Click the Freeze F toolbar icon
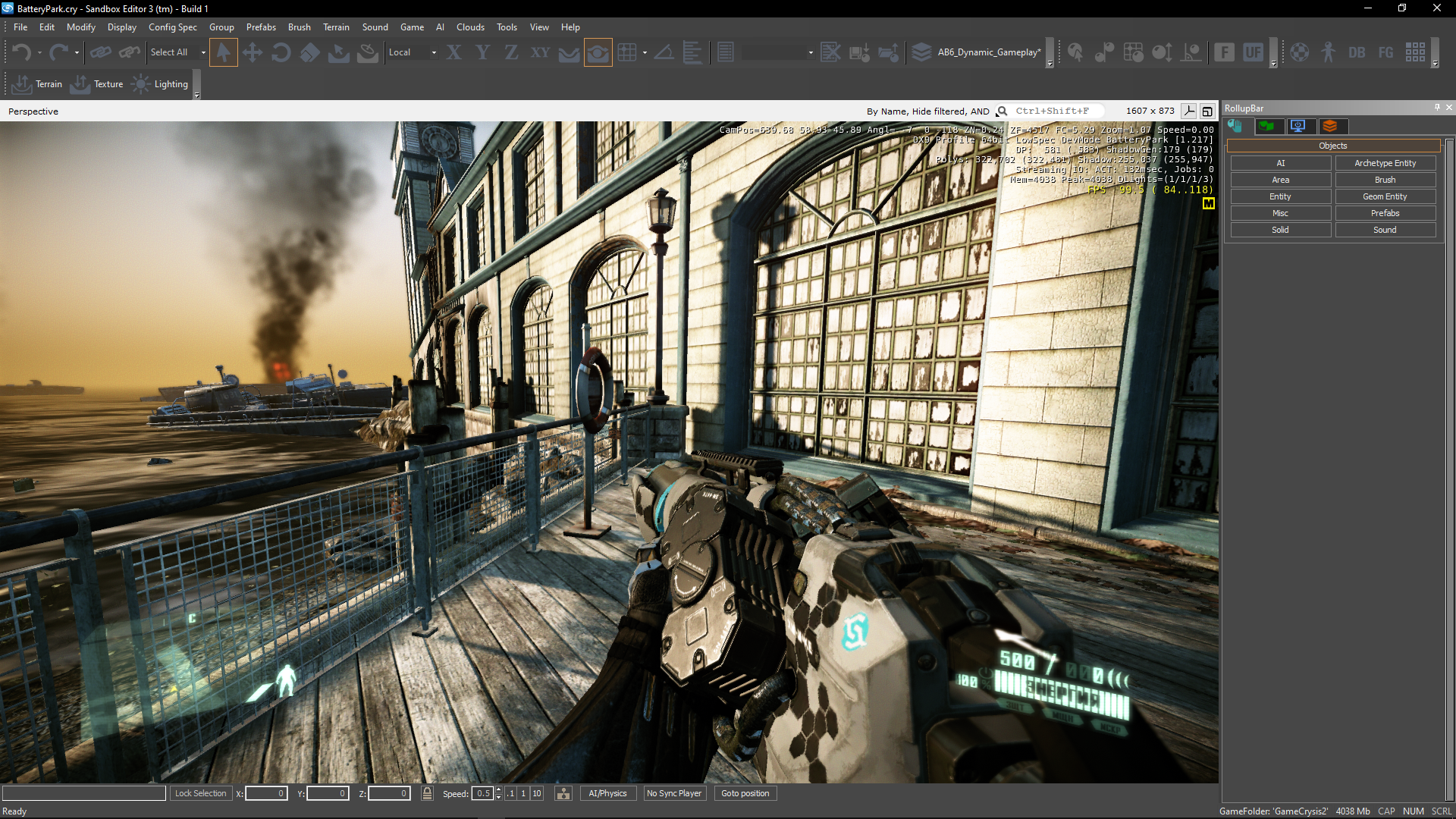The image size is (1456, 819). 1224,52
